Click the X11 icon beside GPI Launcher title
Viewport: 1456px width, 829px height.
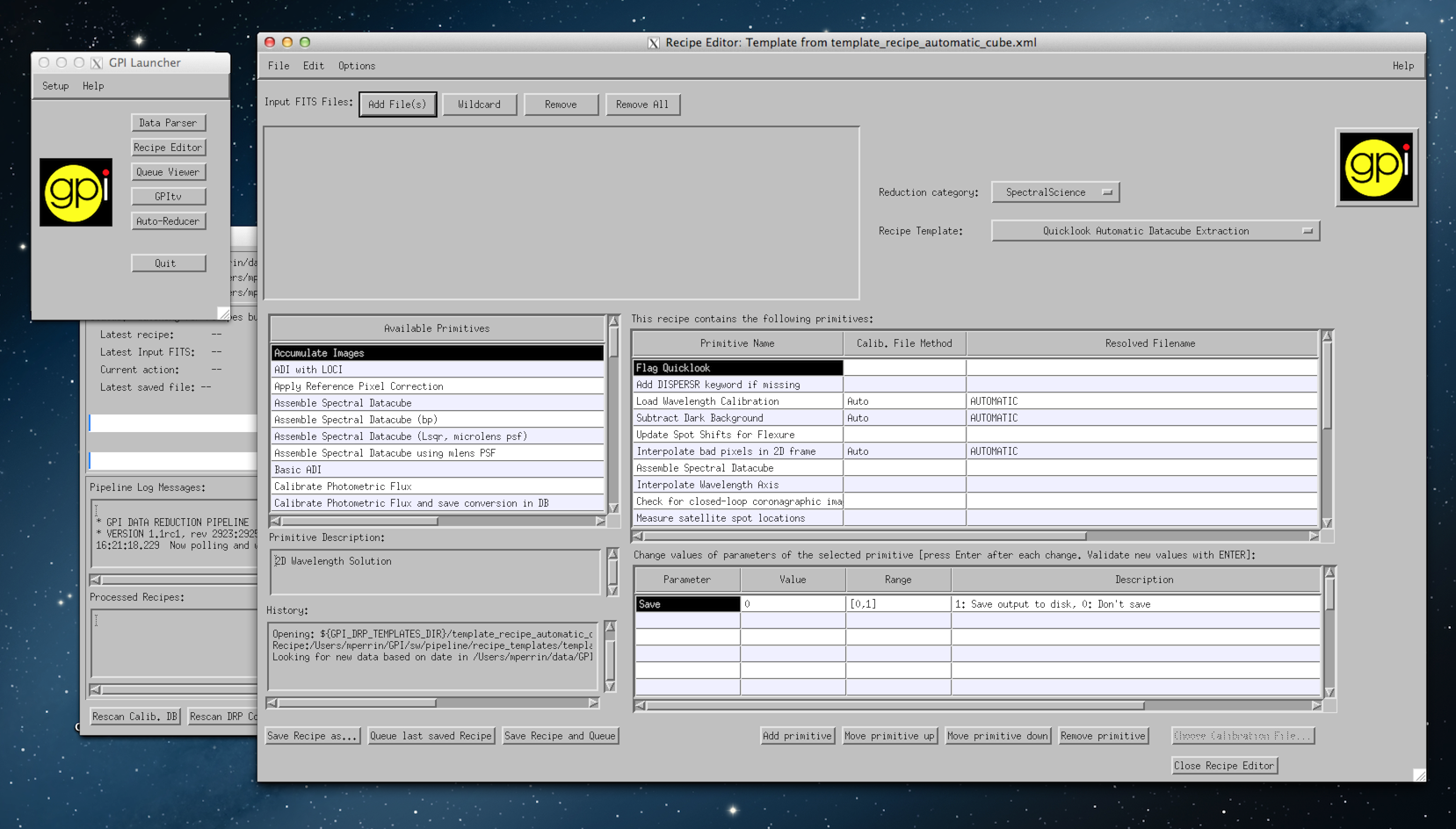point(97,63)
